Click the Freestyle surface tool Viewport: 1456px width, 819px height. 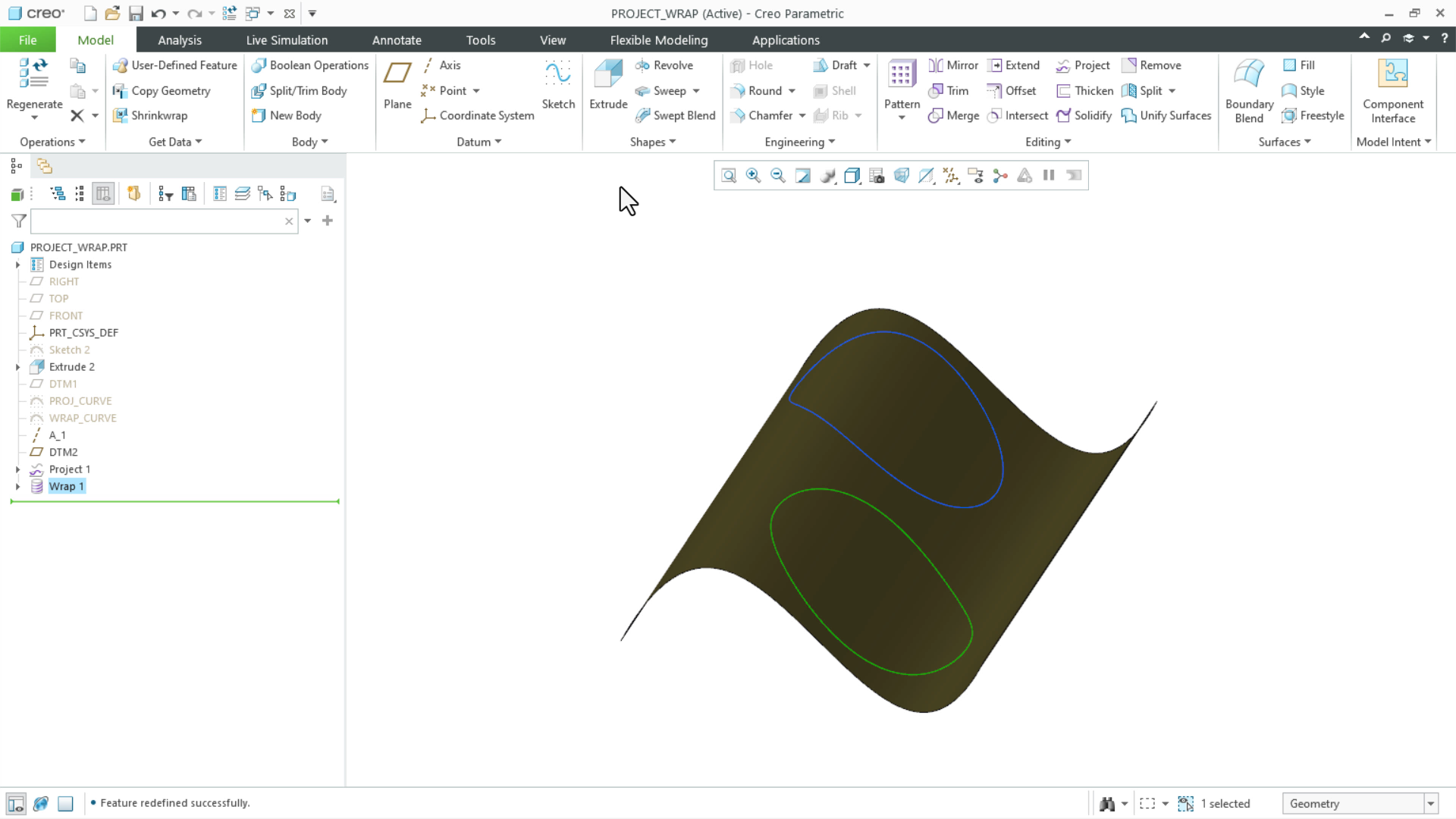click(x=1313, y=115)
